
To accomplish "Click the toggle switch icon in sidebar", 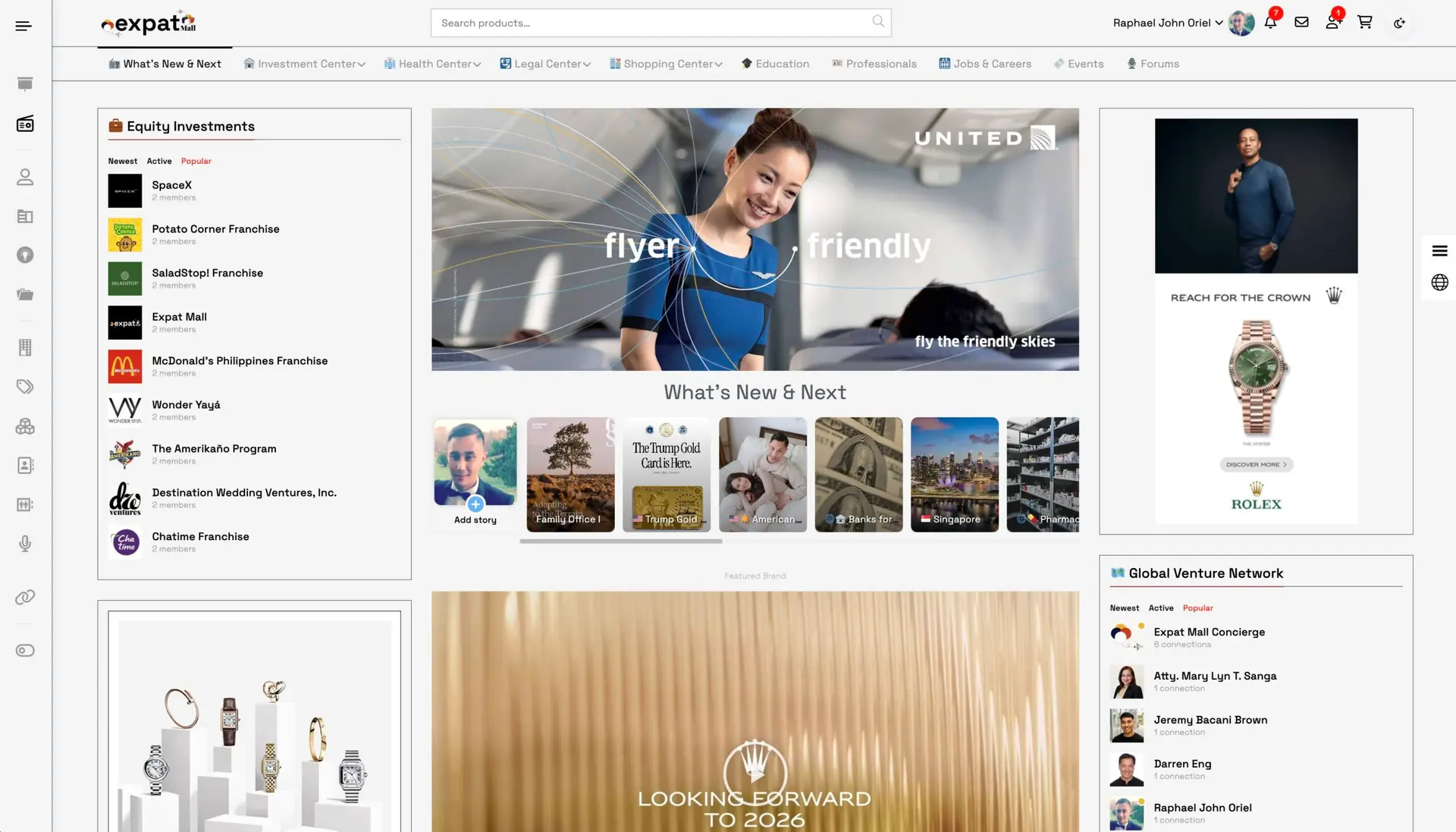I will tap(25, 651).
